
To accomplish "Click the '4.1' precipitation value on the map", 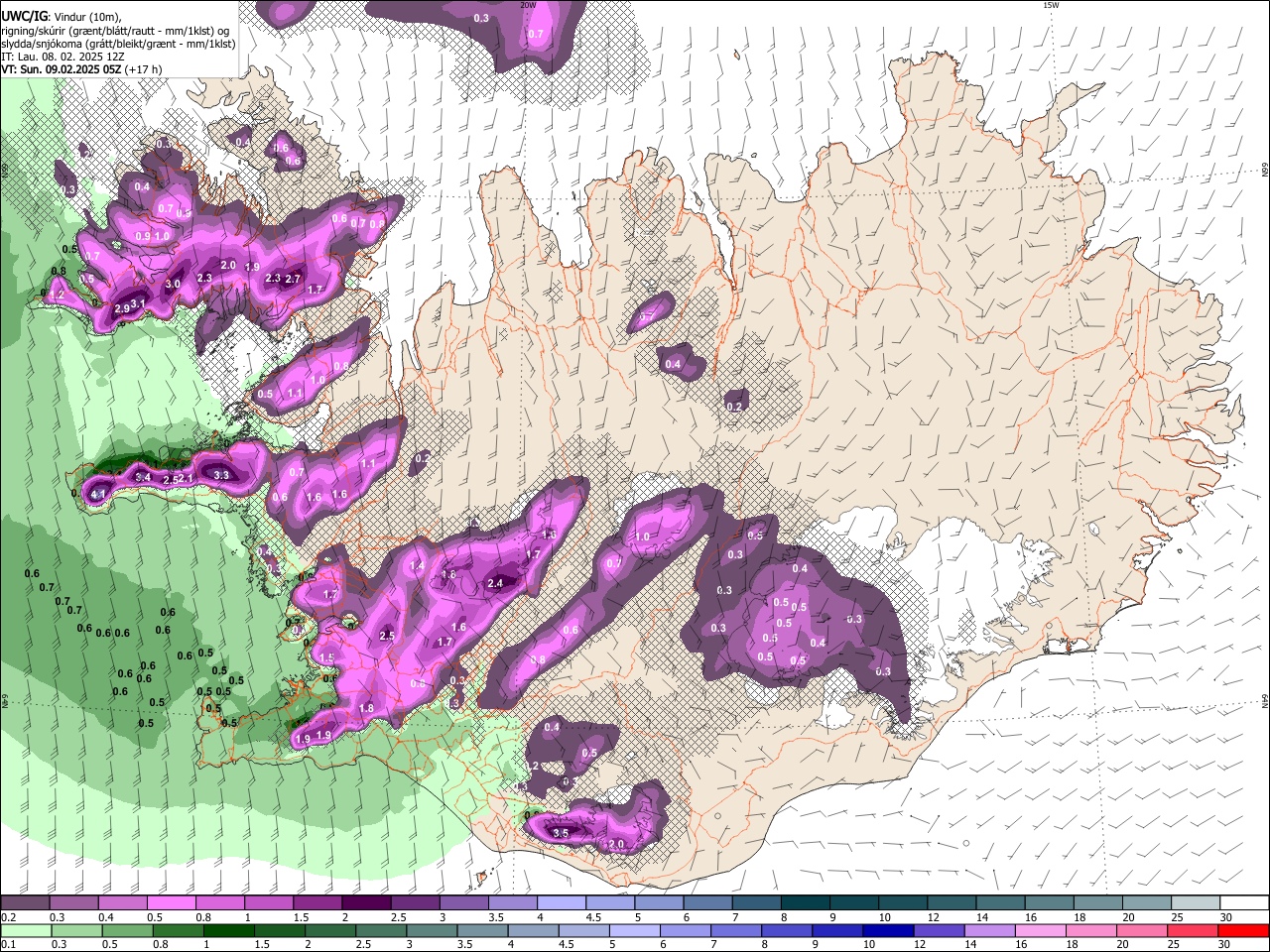I will [x=98, y=494].
